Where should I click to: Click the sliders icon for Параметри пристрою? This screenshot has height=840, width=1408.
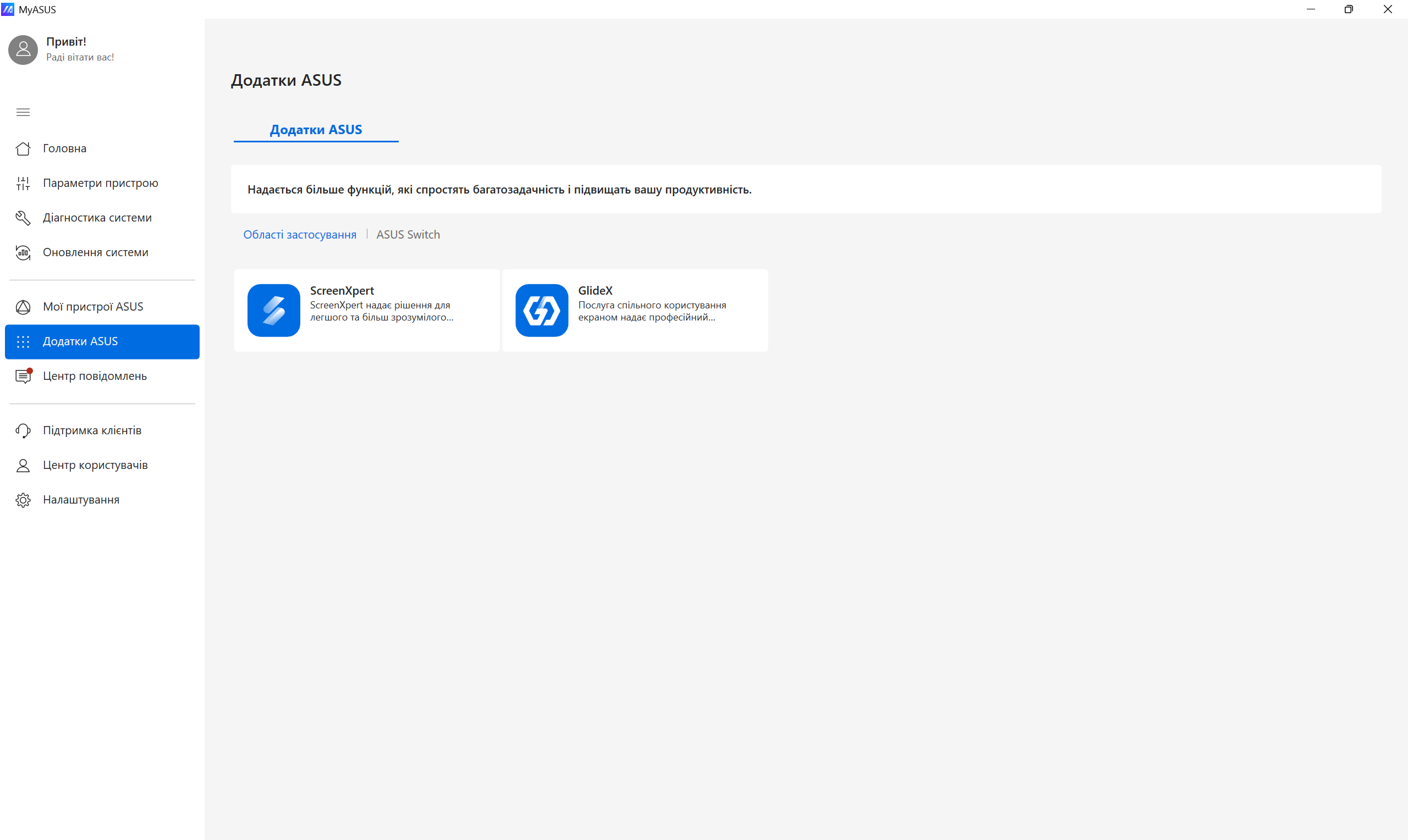point(23,184)
